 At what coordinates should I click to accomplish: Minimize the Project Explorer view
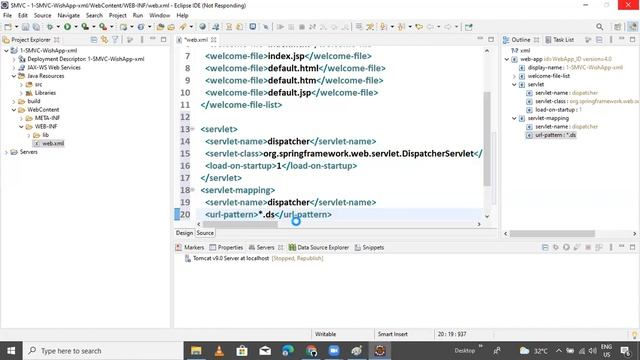tap(153, 39)
